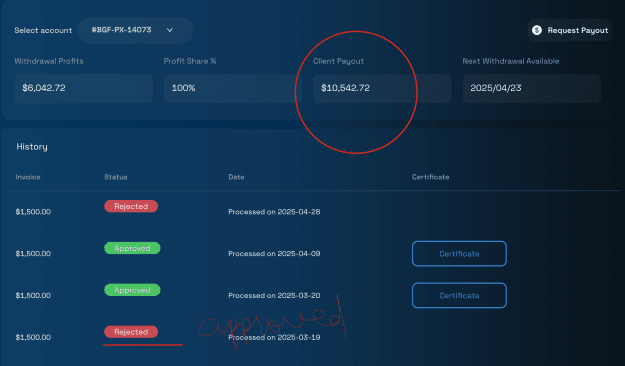Open the #BGF-PX-14073 account dropdown
The height and width of the screenshot is (366, 625).
[136, 30]
